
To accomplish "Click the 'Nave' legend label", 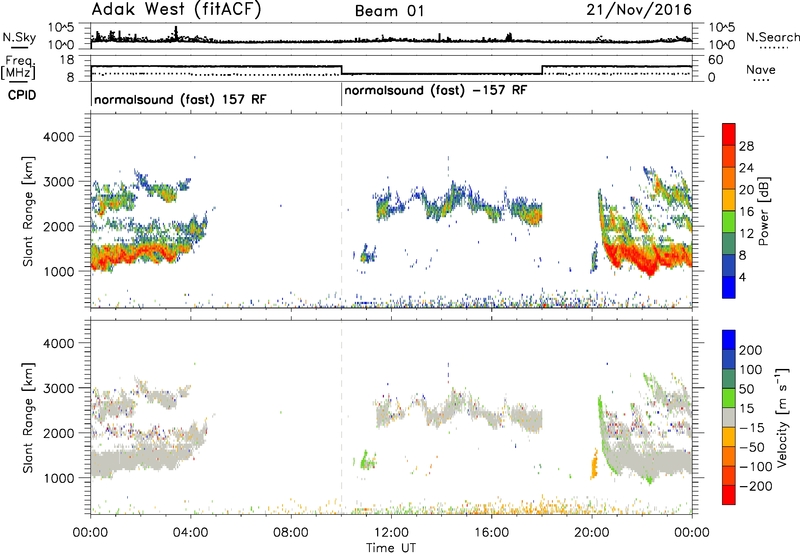I will [761, 69].
